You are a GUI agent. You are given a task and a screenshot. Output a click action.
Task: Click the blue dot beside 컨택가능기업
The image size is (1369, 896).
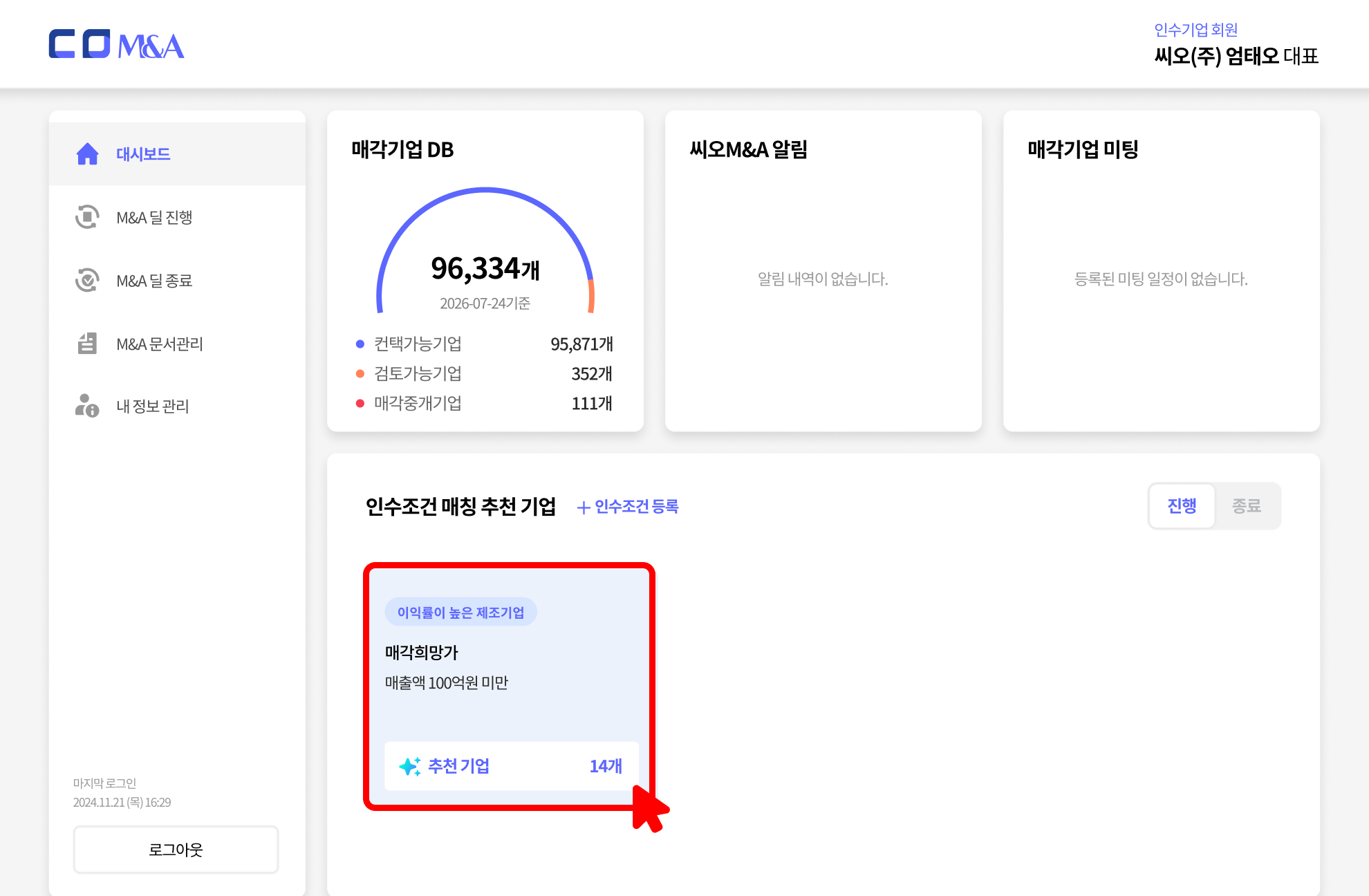pos(360,344)
